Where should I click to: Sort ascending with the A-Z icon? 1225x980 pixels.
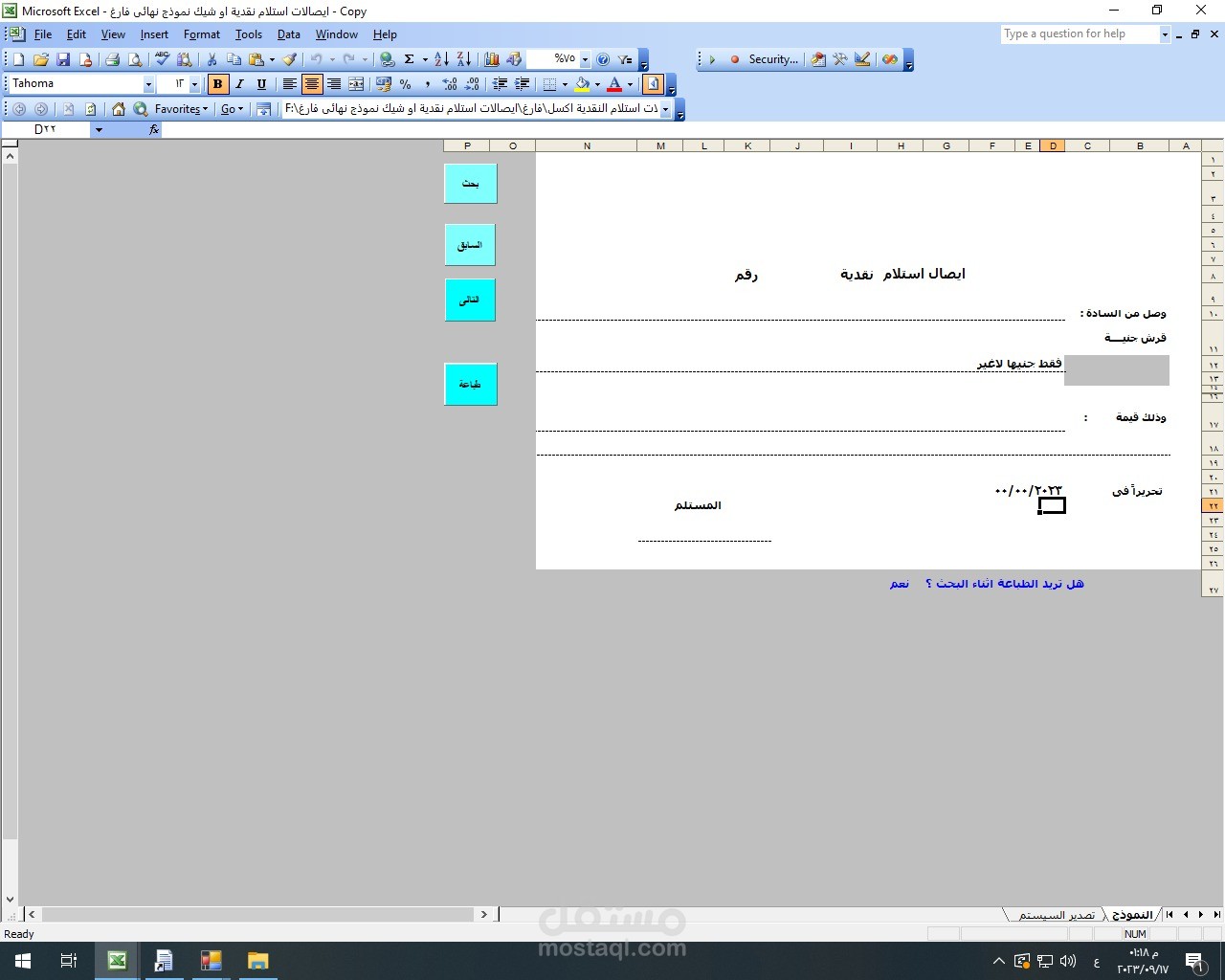pyautogui.click(x=441, y=59)
